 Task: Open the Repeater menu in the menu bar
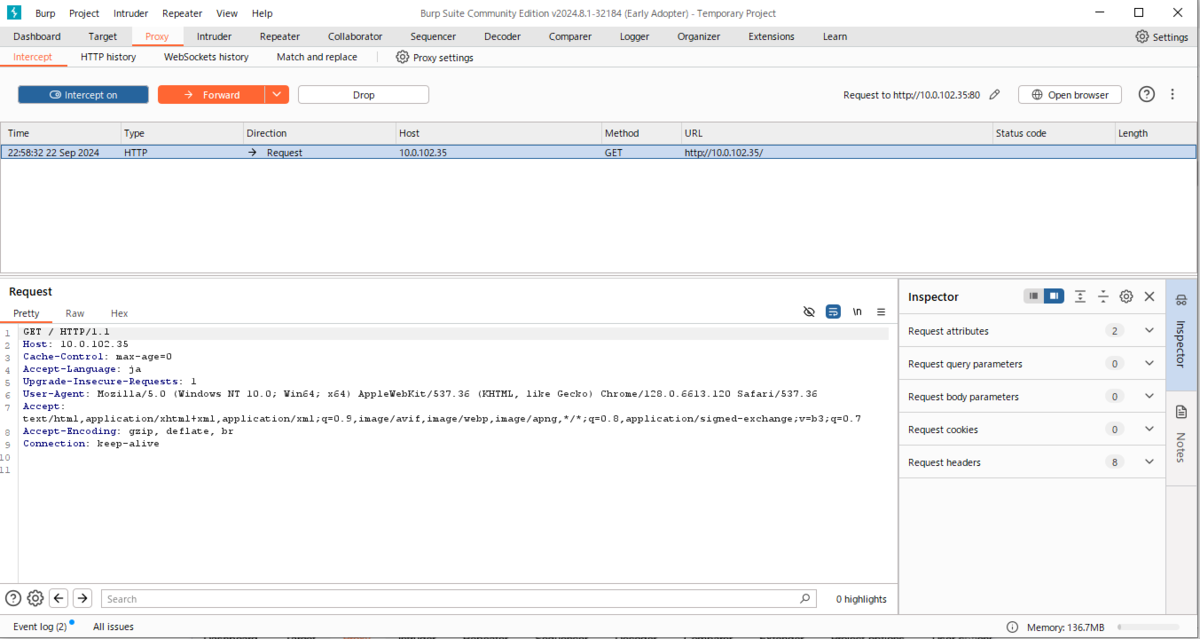pos(181,14)
